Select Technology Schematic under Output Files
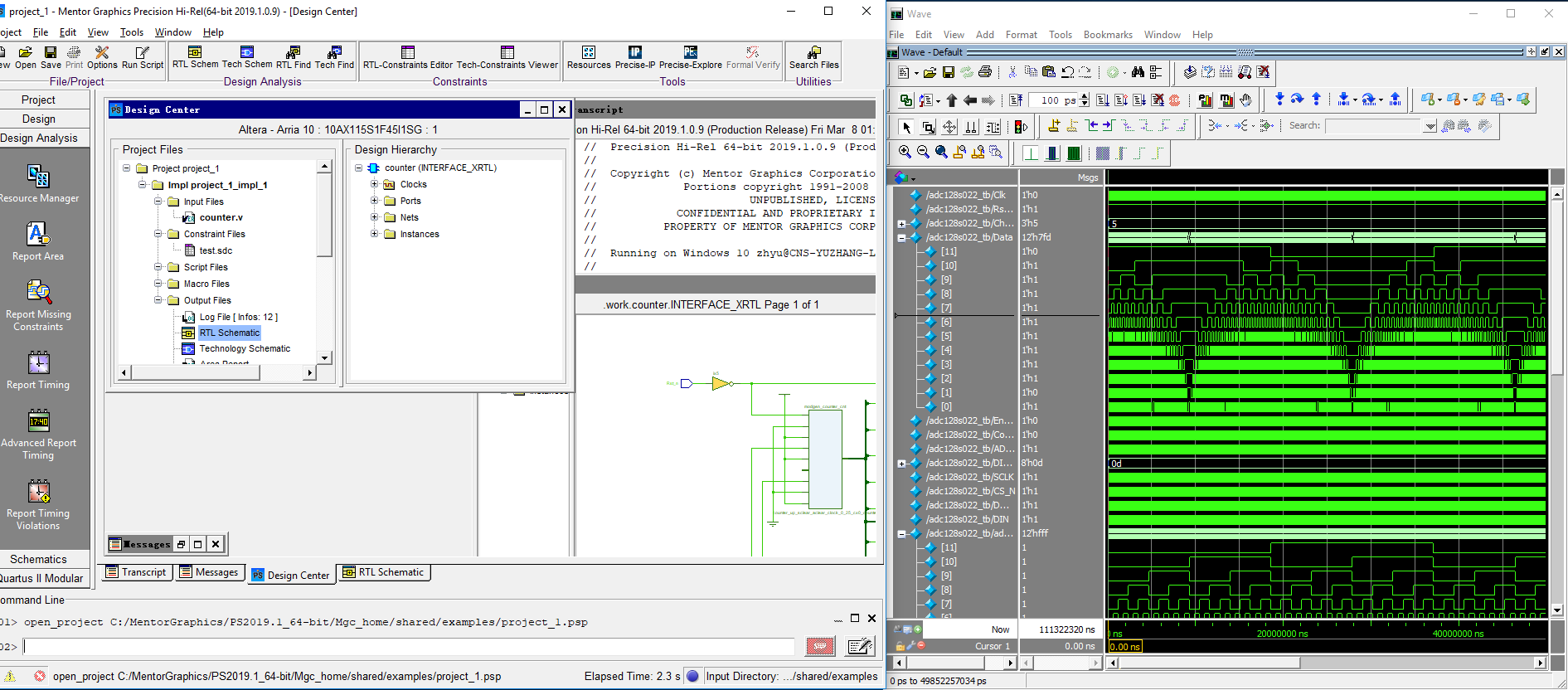 (x=245, y=348)
